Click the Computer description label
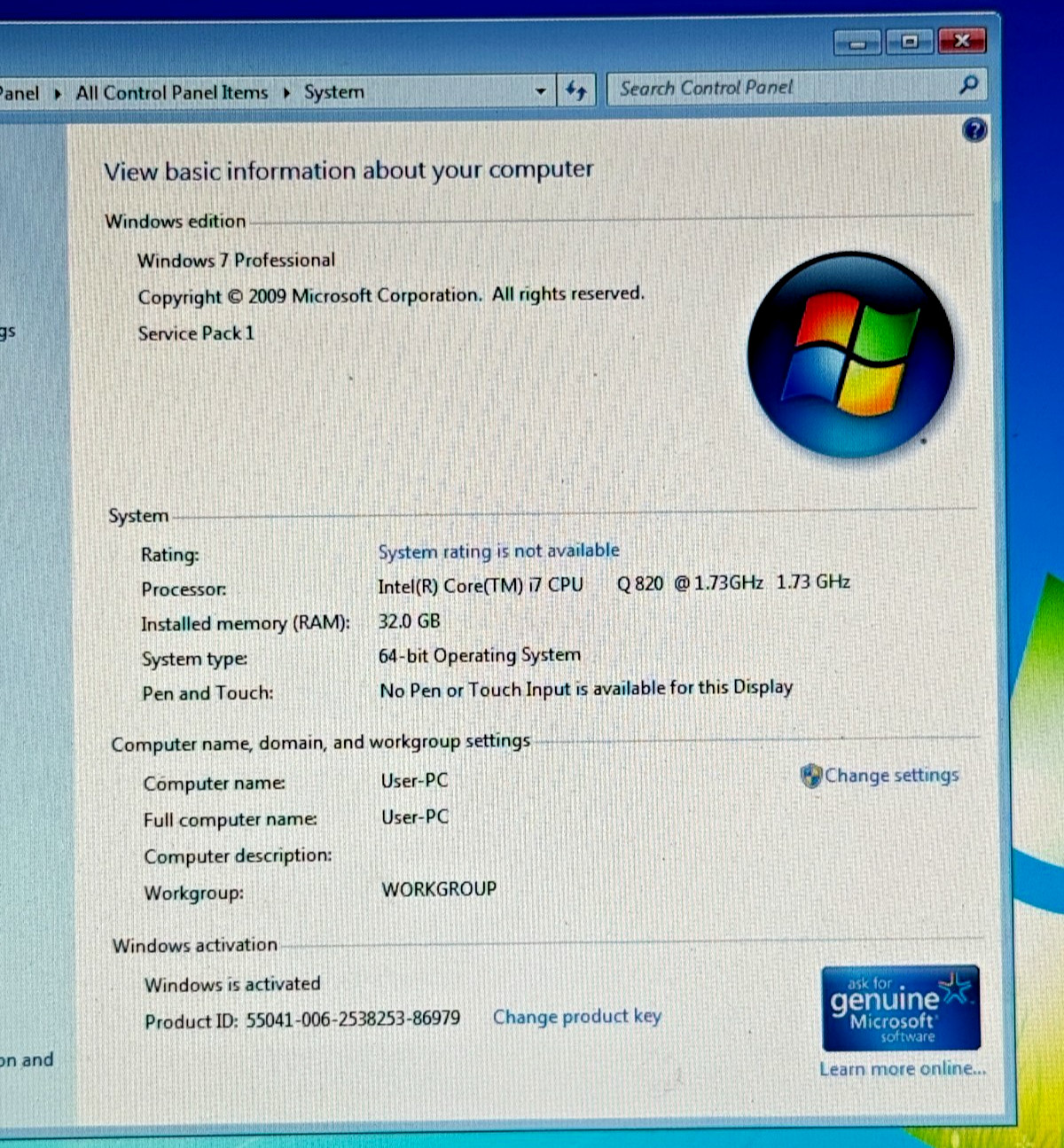The height and width of the screenshot is (1148, 1064). click(238, 856)
